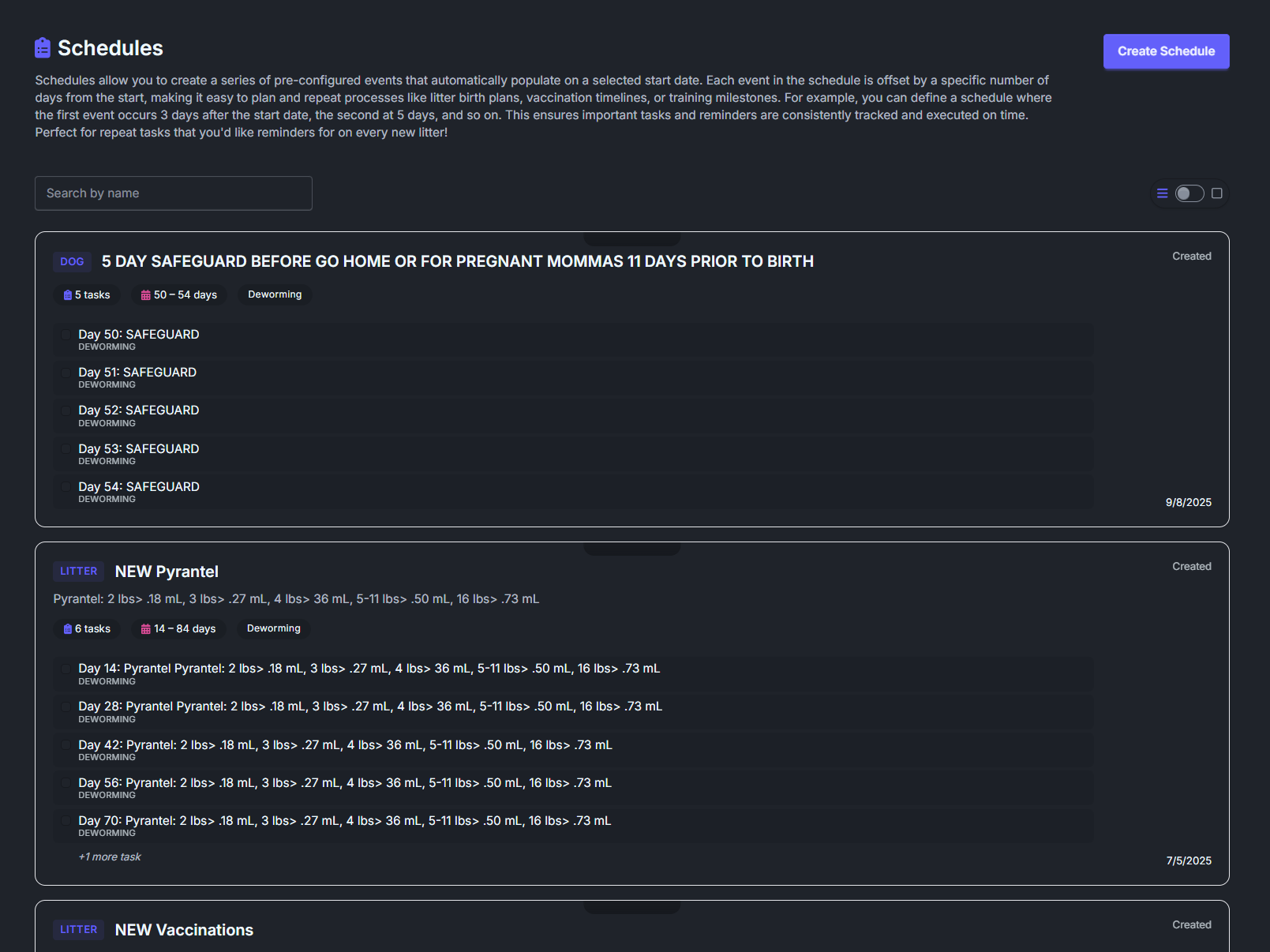Expand the +1 more task link

coord(110,857)
